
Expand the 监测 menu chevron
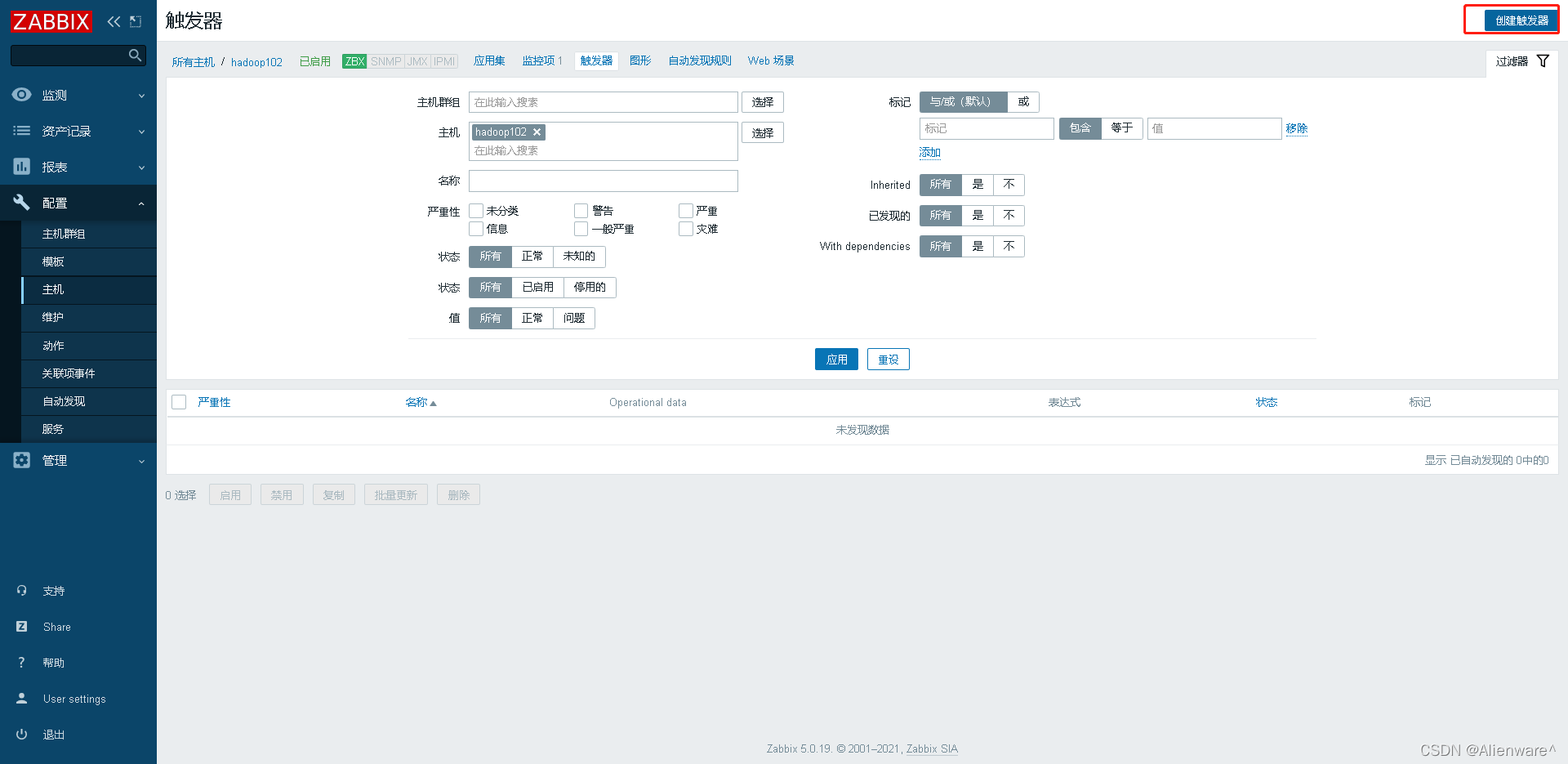coord(141,96)
